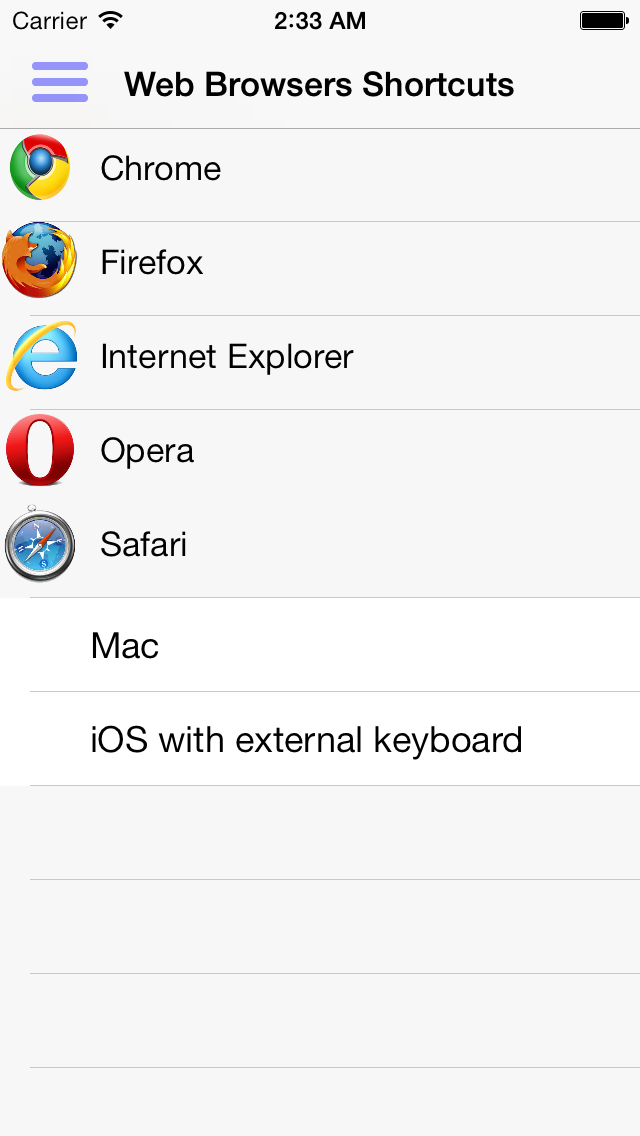Tap the Web Browsers Shortcuts title
This screenshot has width=640, height=1136.
(x=319, y=84)
